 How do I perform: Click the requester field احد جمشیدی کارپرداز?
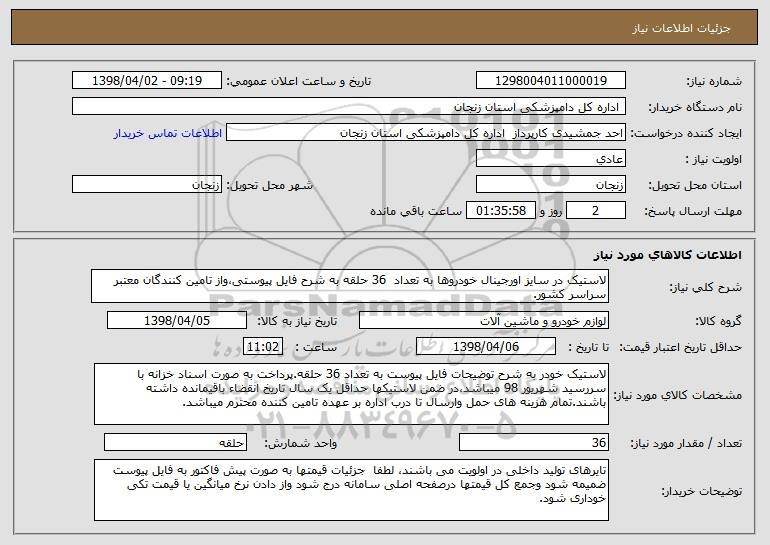point(426,133)
